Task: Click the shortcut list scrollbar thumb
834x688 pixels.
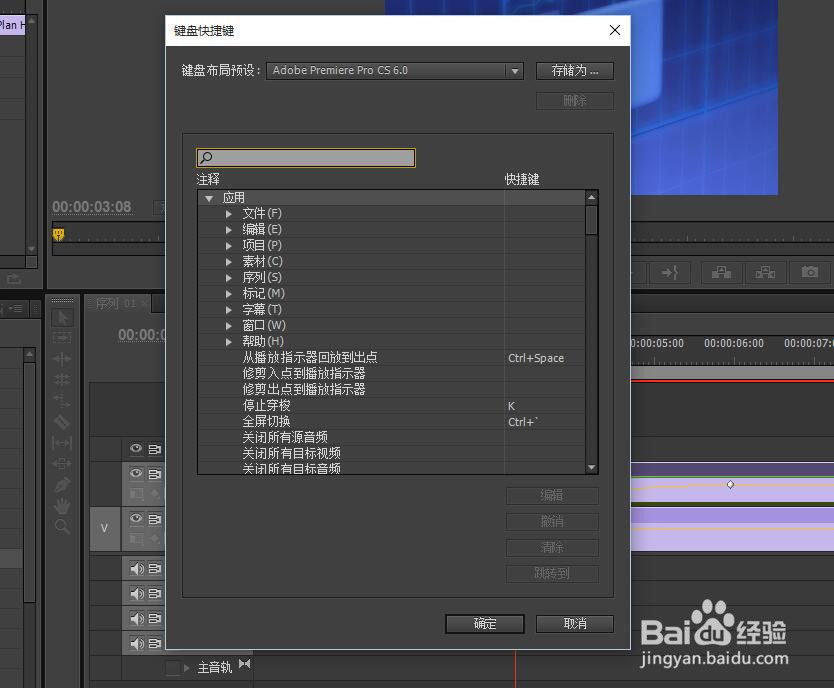Action: pos(591,220)
